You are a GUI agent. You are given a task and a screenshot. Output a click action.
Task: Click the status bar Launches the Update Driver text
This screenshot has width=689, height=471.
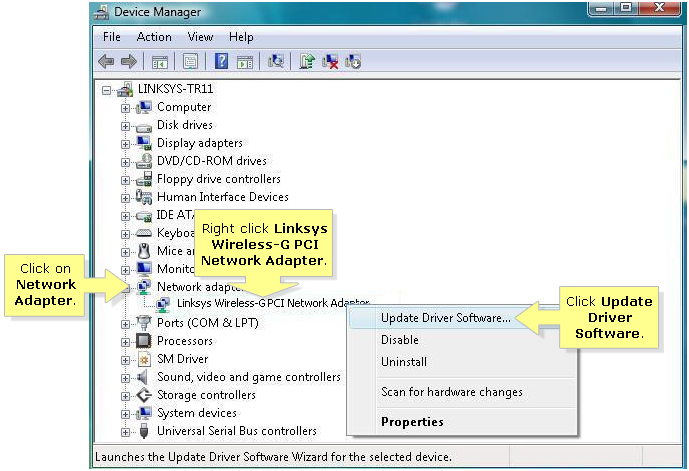(273, 457)
